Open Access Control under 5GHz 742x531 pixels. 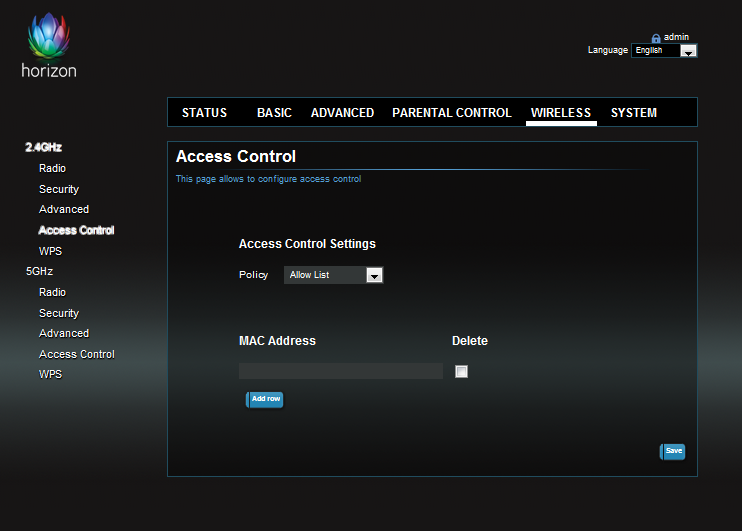(77, 354)
